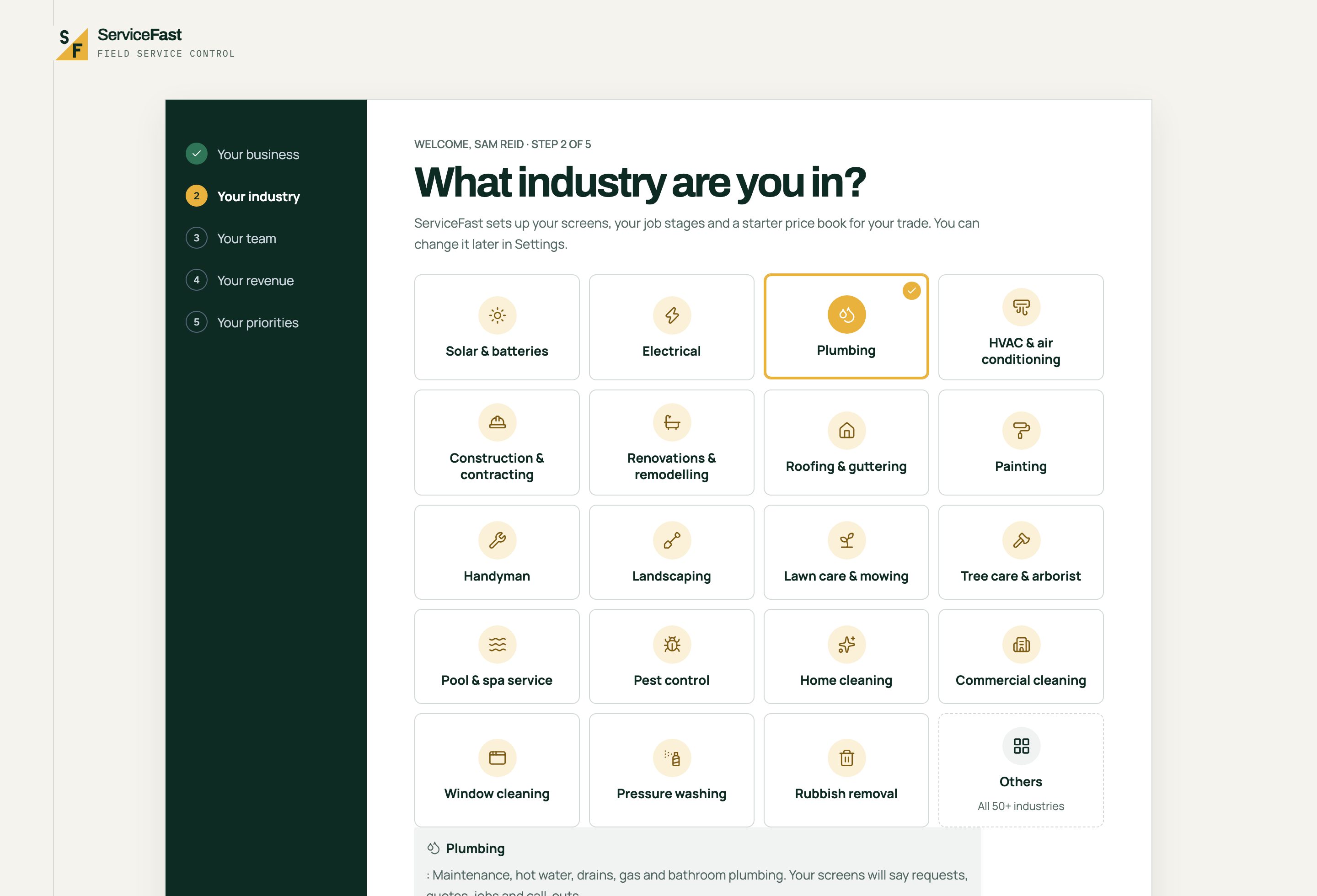Click the Pool & spa waves icon
The width and height of the screenshot is (1317, 896).
click(497, 645)
